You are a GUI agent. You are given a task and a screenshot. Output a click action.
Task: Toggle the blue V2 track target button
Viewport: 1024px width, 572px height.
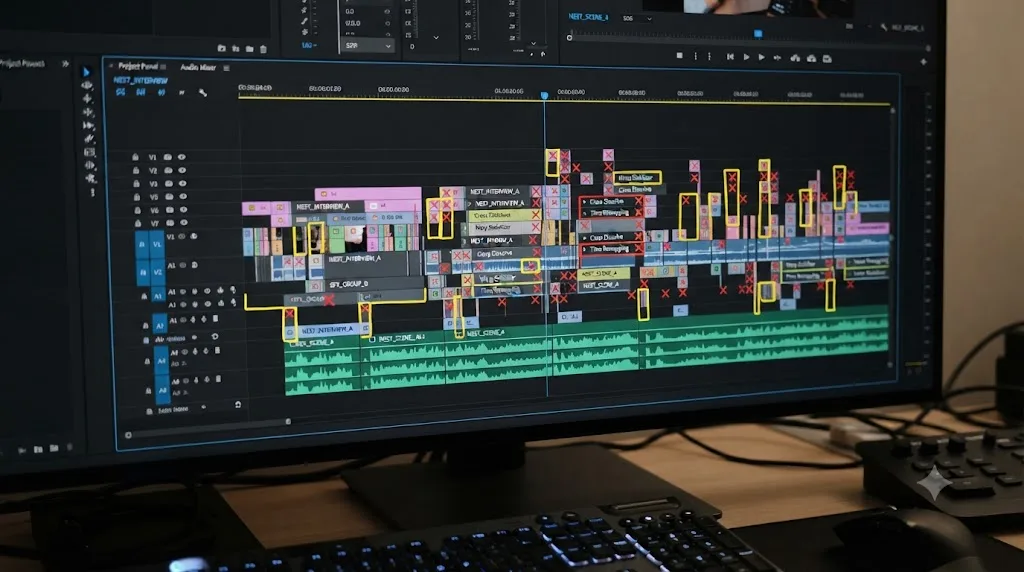[157, 272]
